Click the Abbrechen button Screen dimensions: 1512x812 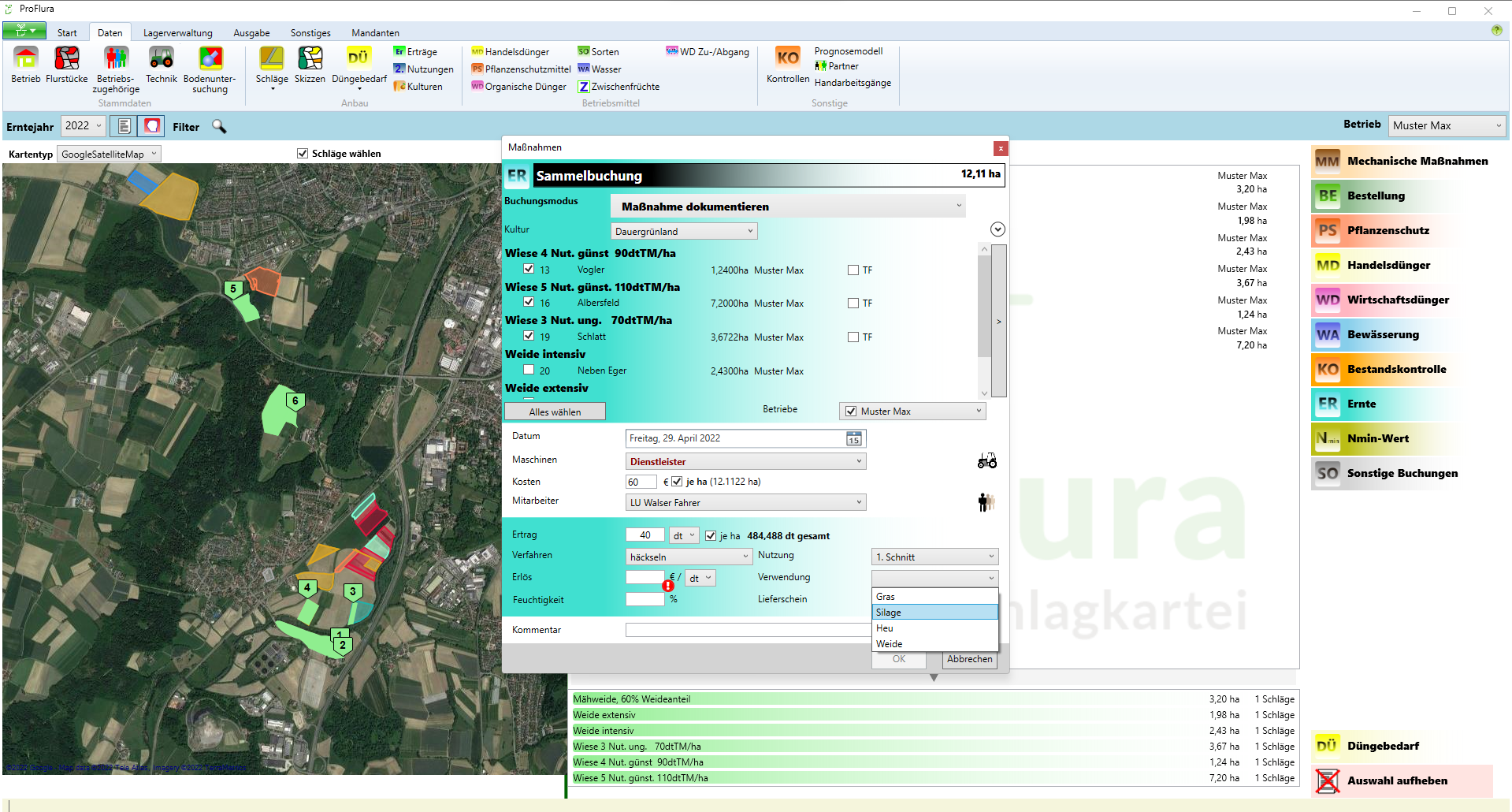tap(969, 659)
